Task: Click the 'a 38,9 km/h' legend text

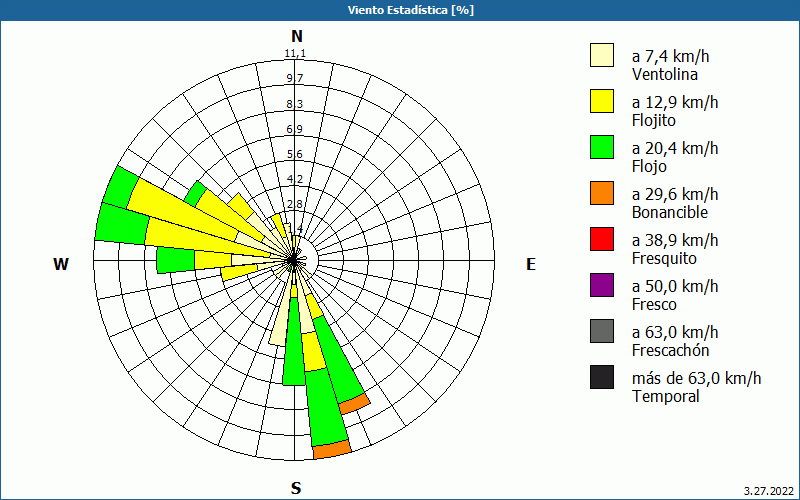Action: (675, 240)
